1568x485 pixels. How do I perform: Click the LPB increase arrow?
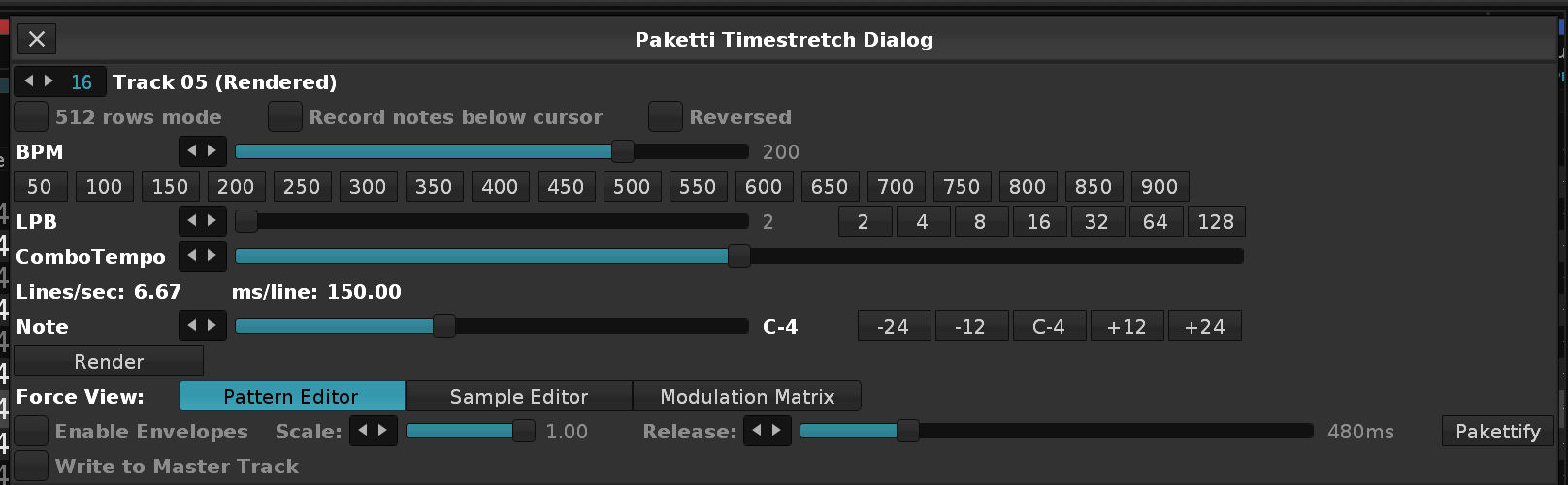click(x=213, y=221)
